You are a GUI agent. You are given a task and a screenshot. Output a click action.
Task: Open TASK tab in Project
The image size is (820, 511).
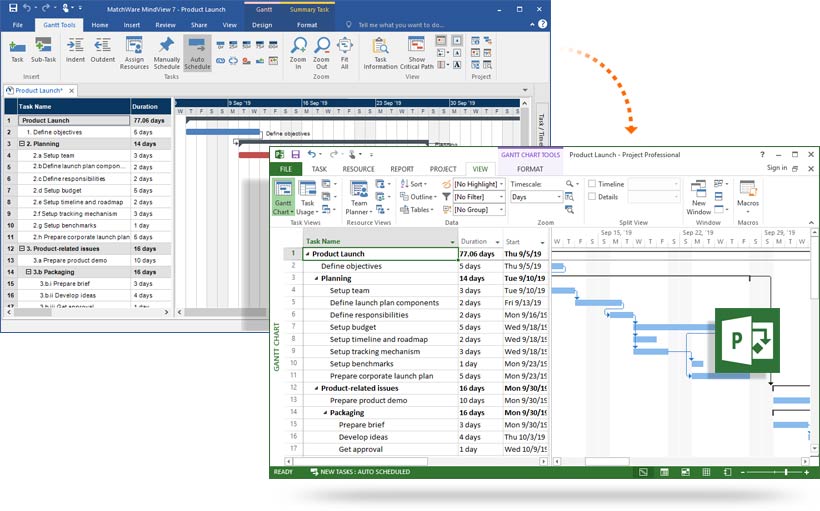(x=319, y=169)
